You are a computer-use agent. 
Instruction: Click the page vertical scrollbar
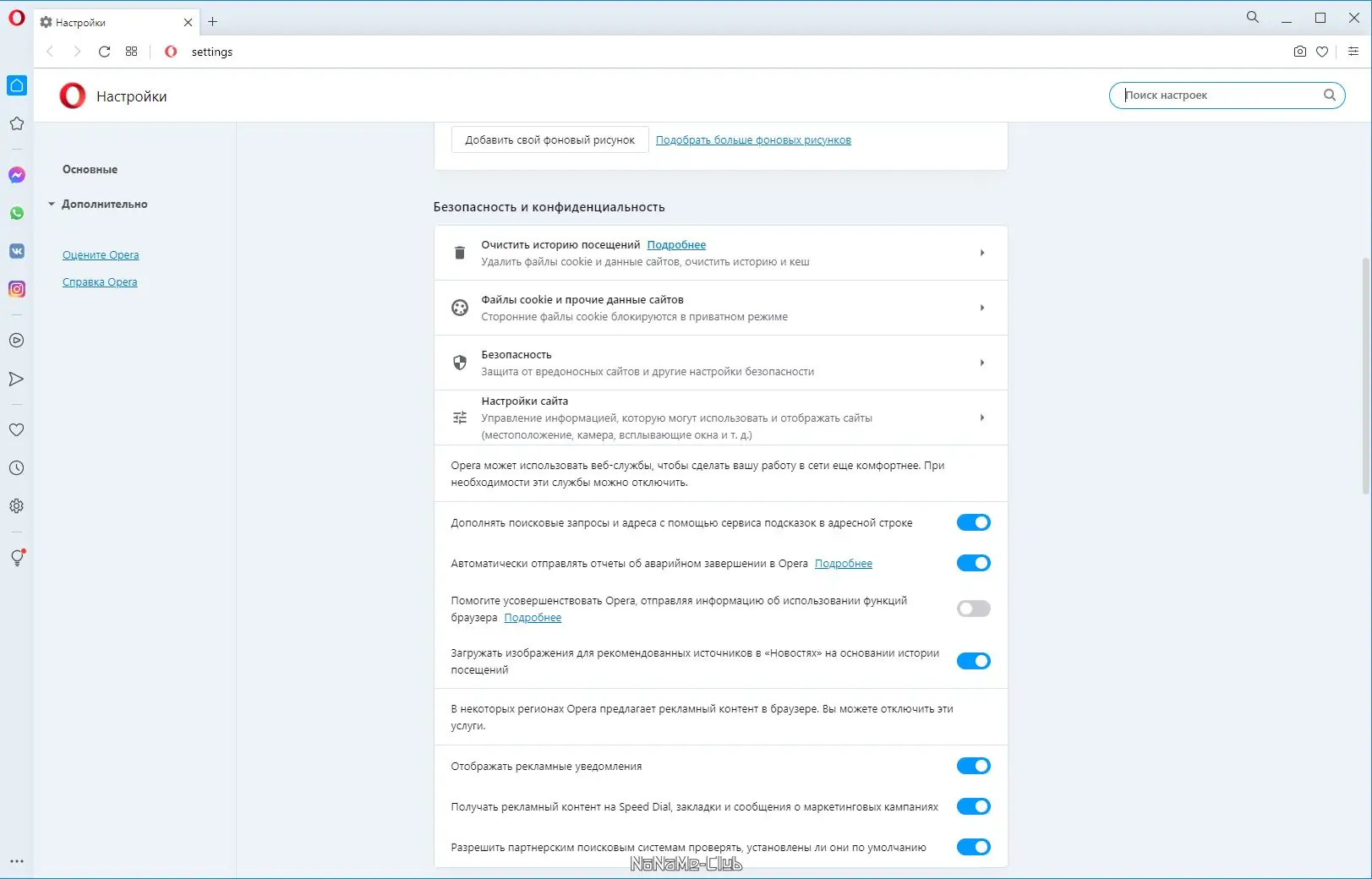pos(1366,375)
